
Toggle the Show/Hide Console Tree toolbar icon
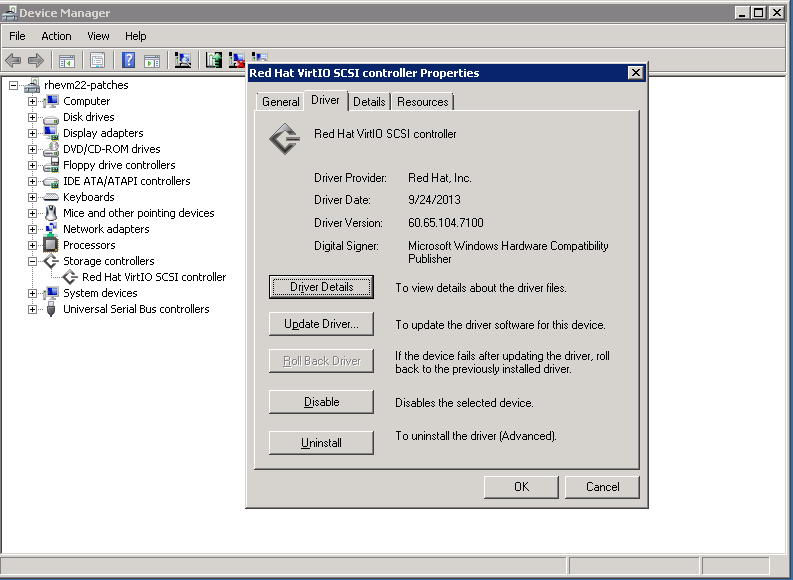67,61
